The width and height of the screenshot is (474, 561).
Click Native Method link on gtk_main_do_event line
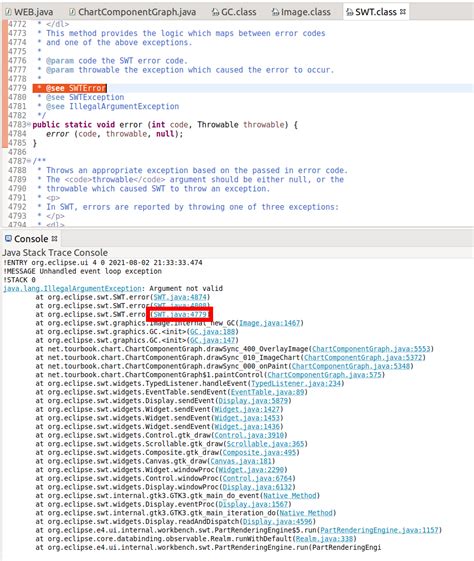[290, 496]
